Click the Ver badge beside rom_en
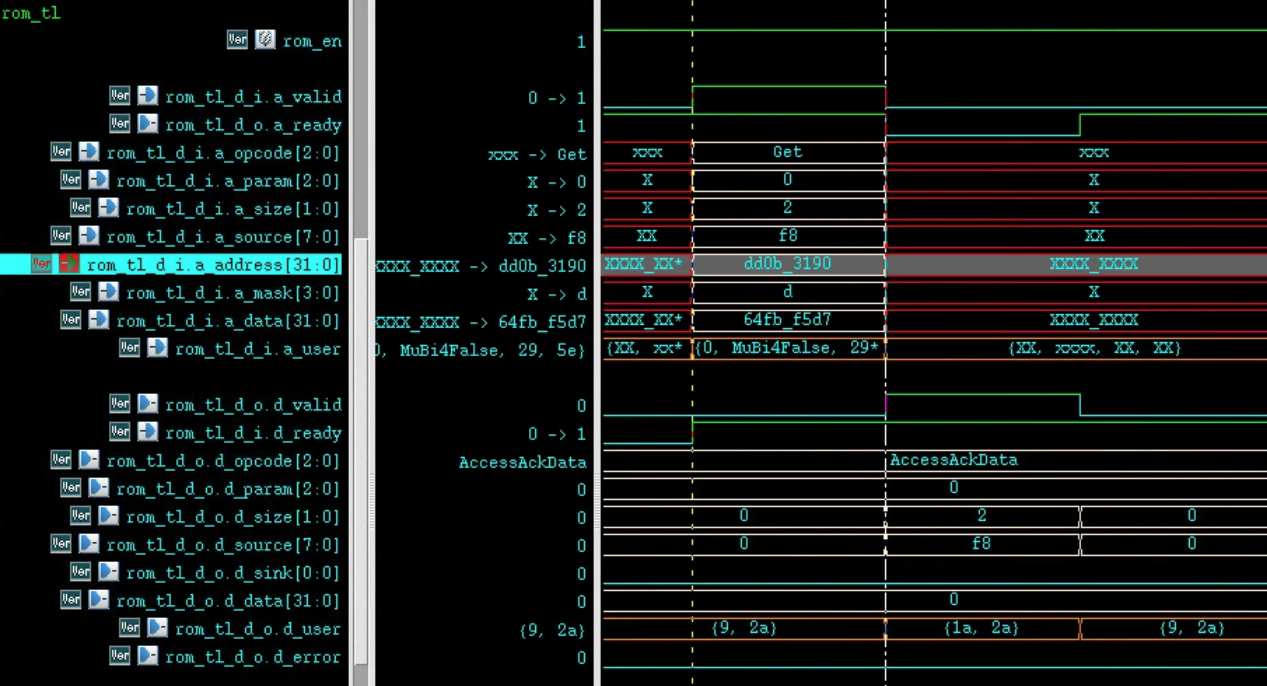 click(237, 40)
